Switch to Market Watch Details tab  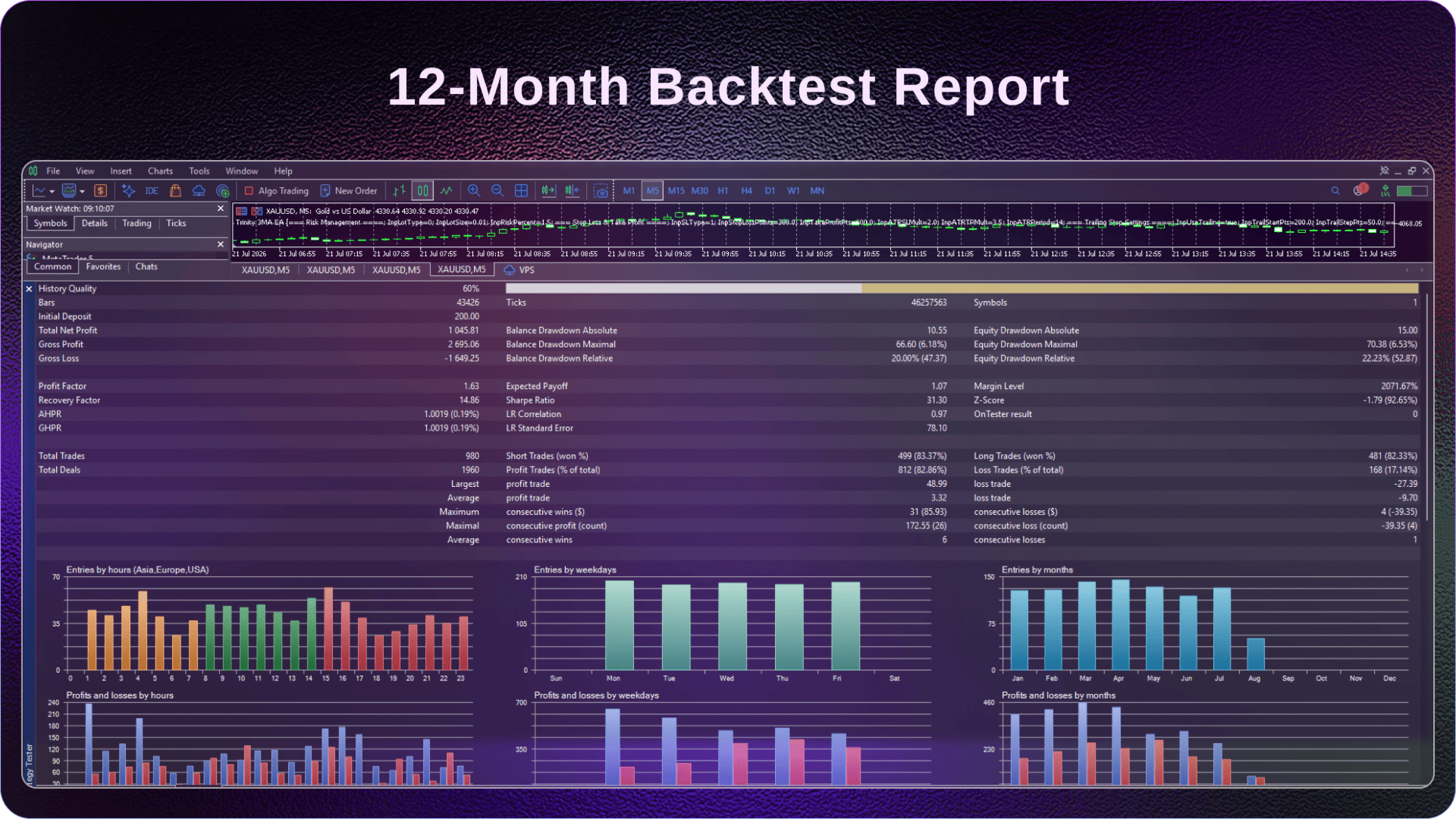[95, 224]
